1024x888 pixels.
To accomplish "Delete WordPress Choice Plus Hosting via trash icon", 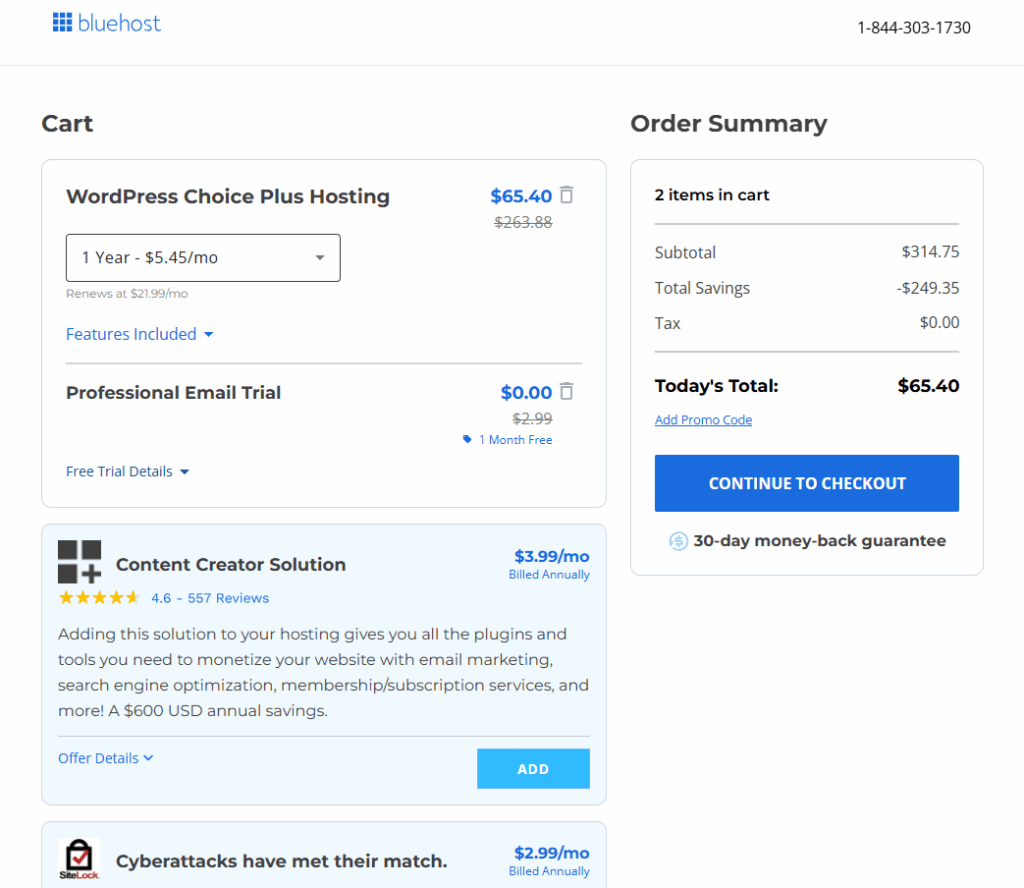I will pyautogui.click(x=566, y=196).
